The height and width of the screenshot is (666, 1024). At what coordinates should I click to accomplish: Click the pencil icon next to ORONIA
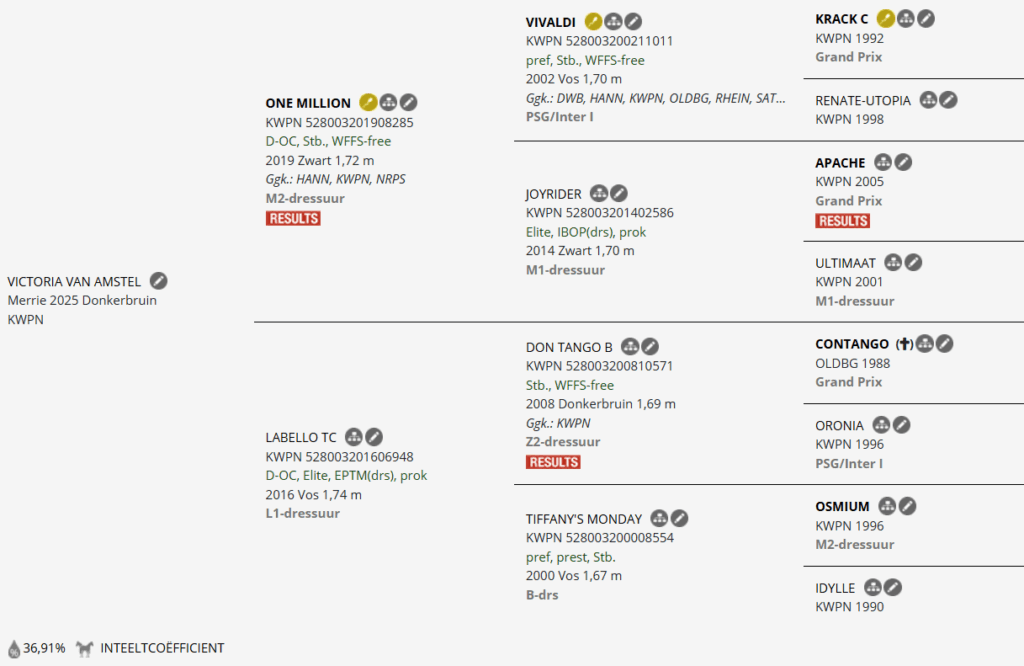point(901,425)
